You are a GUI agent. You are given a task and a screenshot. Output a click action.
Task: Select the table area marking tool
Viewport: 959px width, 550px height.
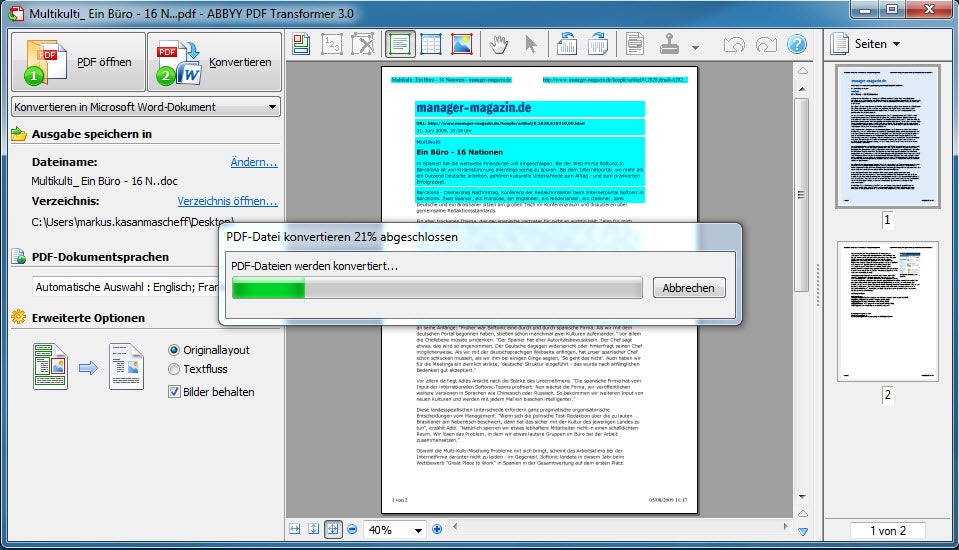click(431, 45)
